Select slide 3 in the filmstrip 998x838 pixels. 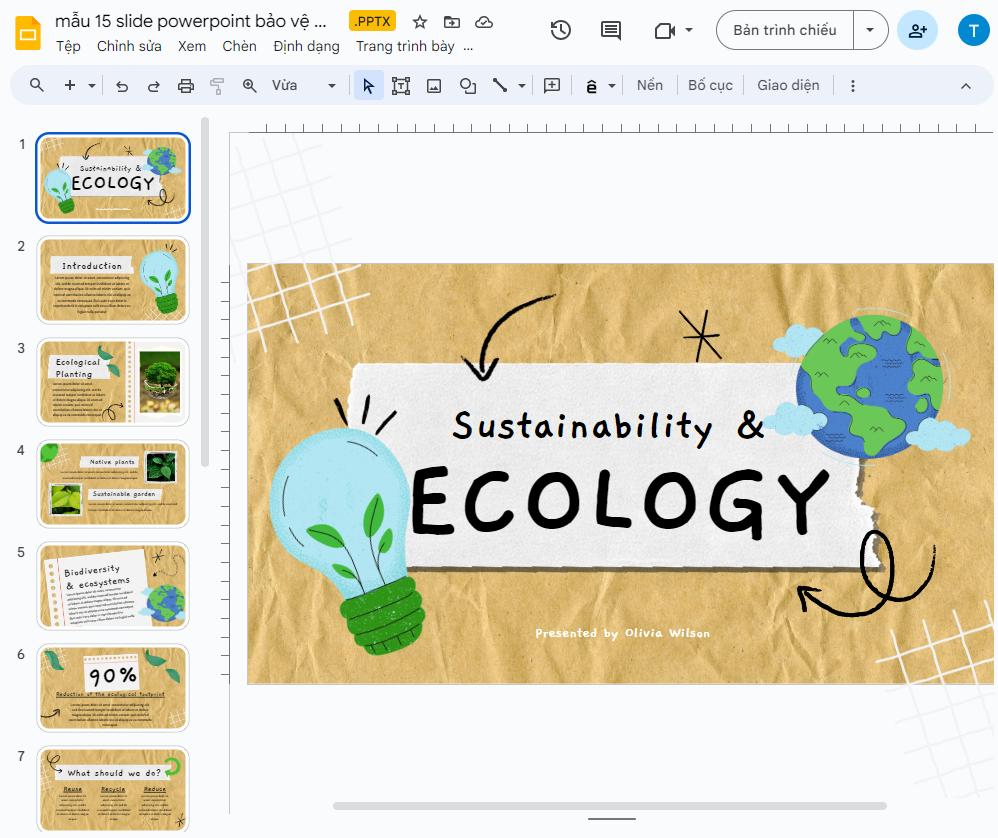(113, 382)
